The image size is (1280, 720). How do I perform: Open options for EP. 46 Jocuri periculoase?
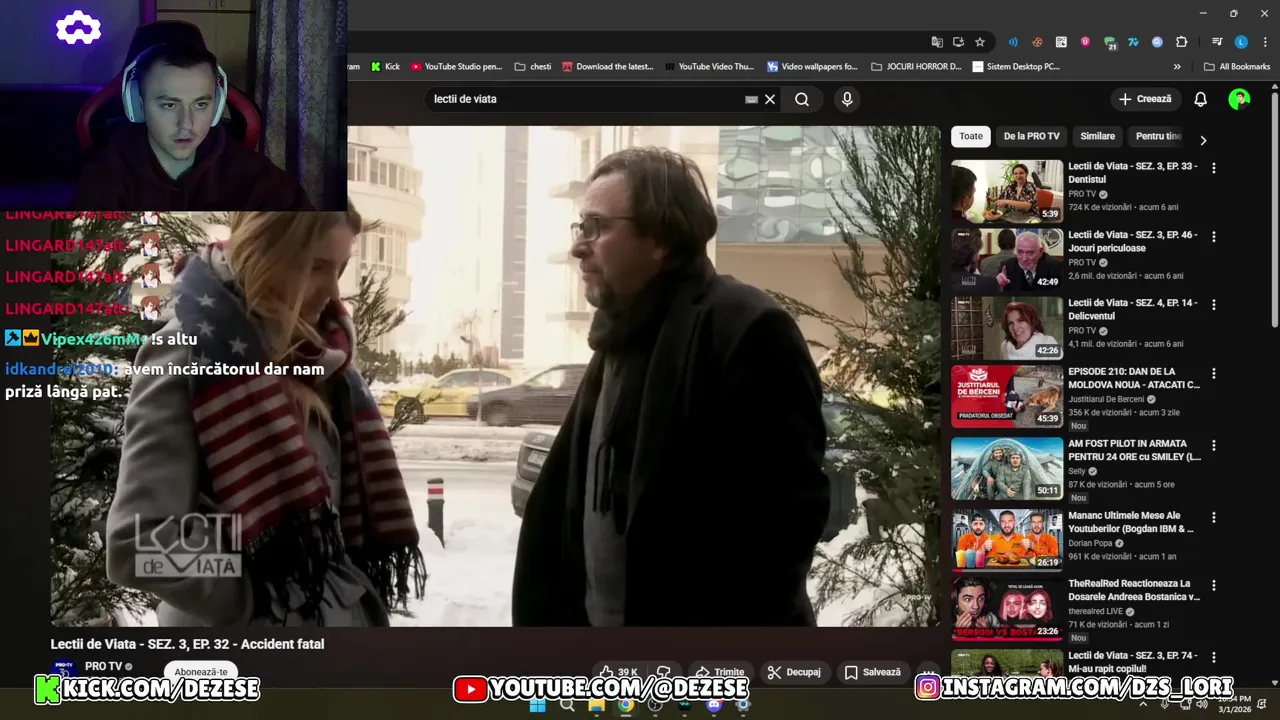[x=1214, y=237]
